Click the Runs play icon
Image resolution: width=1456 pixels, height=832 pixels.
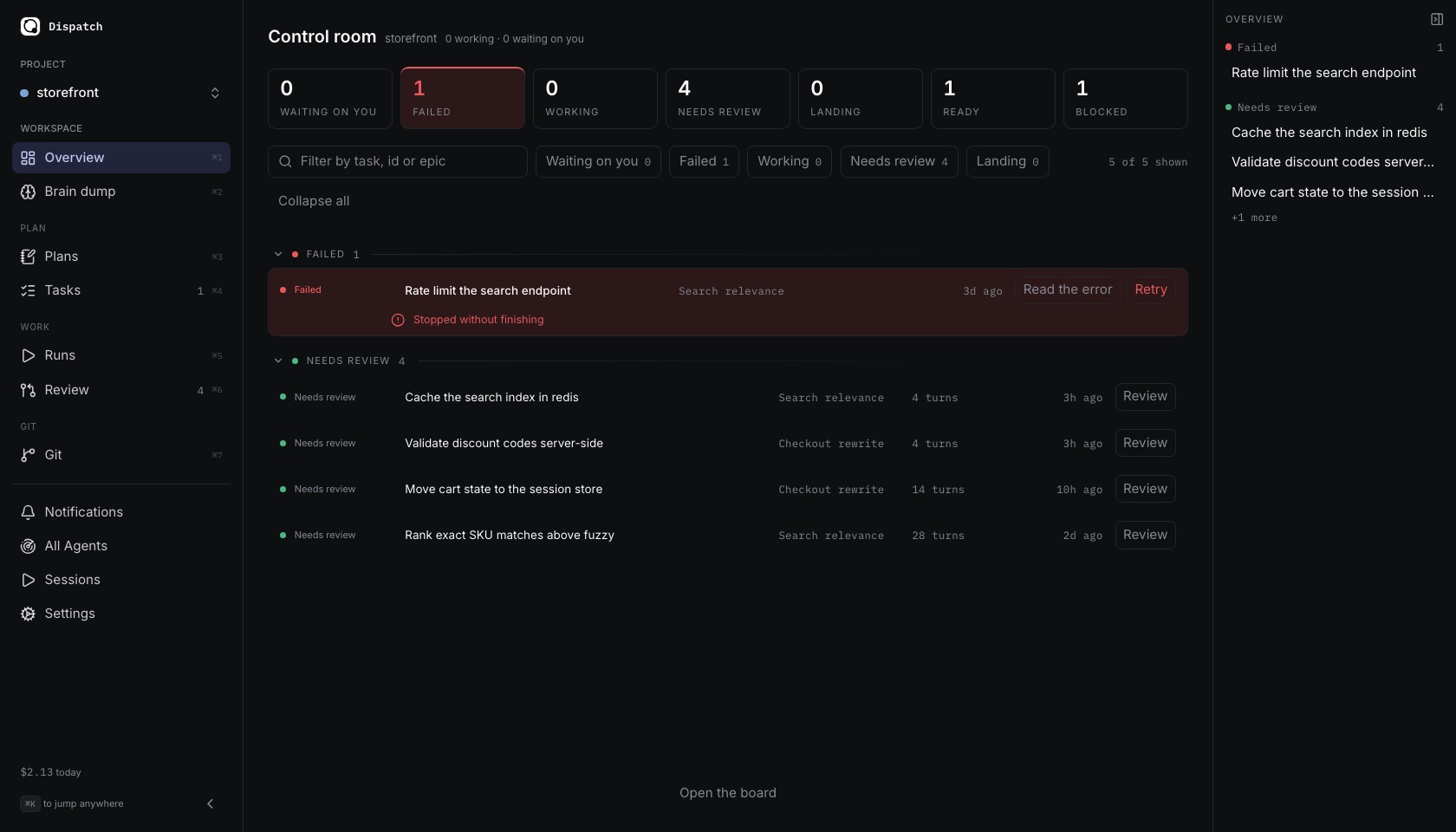pos(28,355)
